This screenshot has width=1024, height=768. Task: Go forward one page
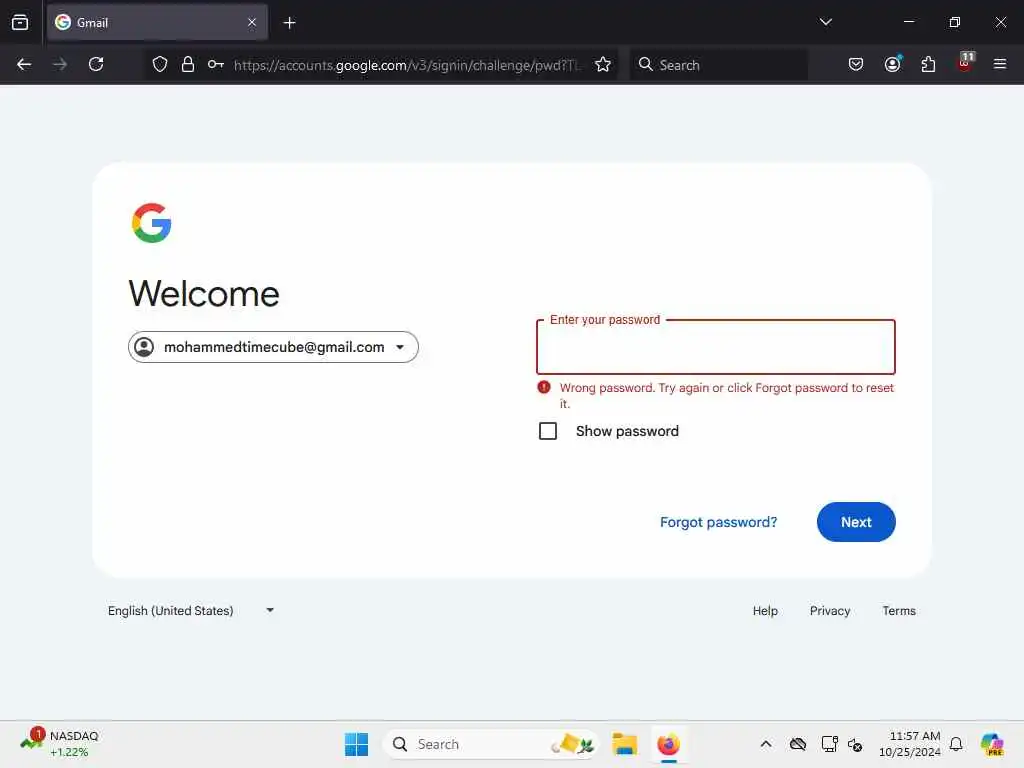60,64
